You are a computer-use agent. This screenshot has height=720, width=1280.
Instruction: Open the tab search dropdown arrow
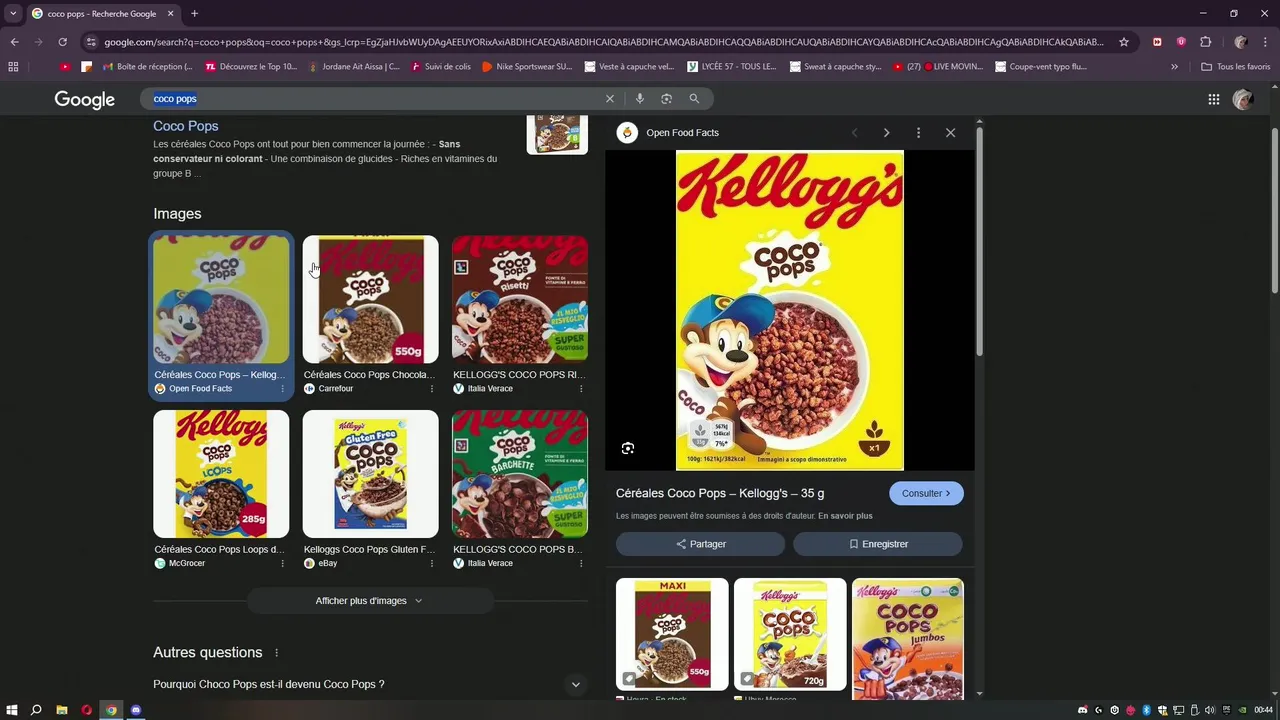13,14
